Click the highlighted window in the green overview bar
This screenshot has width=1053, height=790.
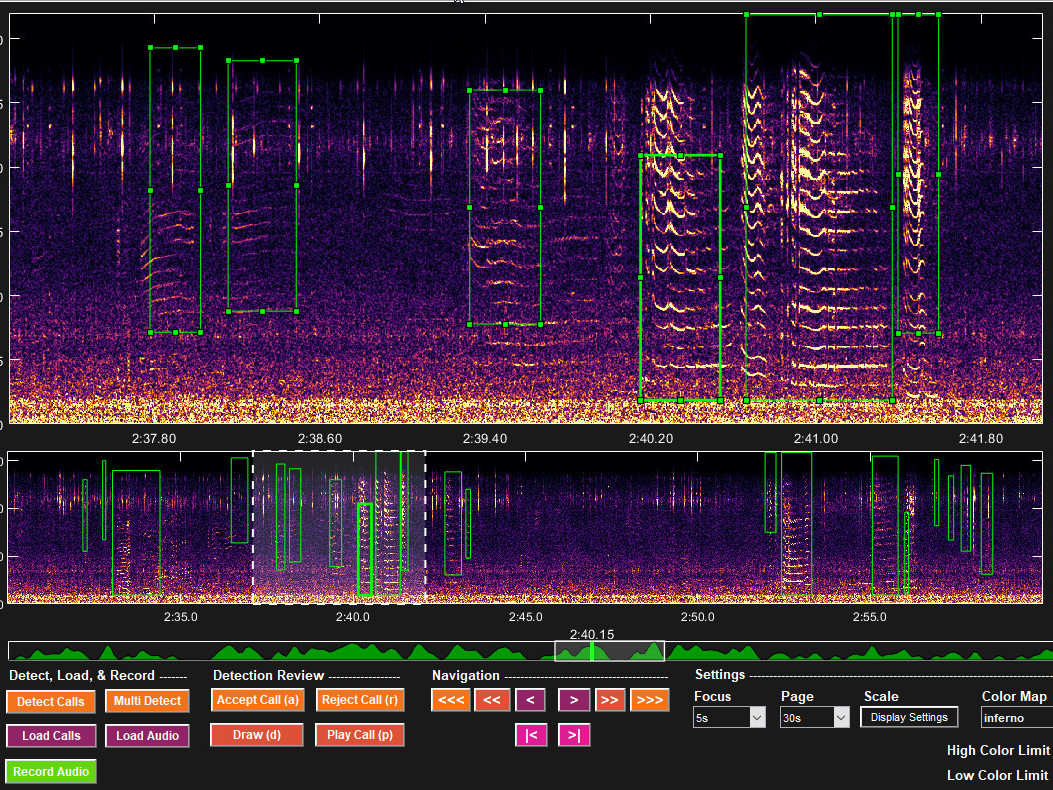pos(609,651)
